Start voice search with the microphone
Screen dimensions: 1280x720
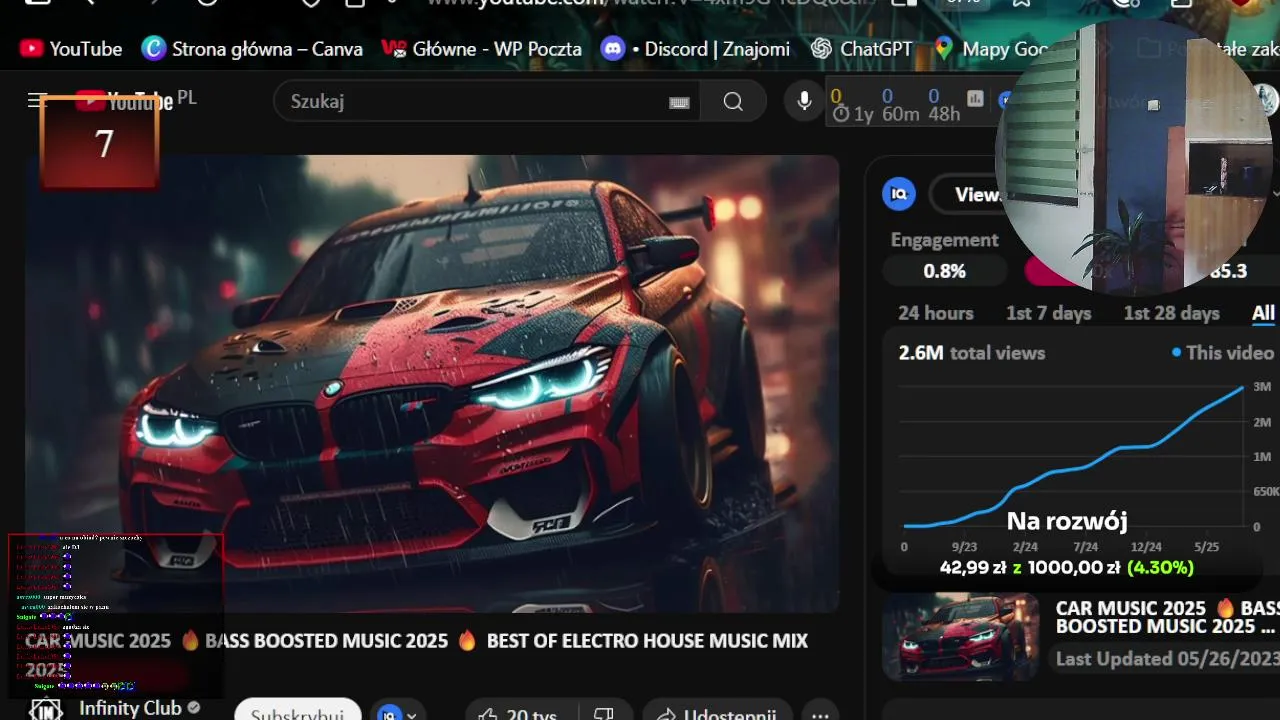click(x=804, y=101)
